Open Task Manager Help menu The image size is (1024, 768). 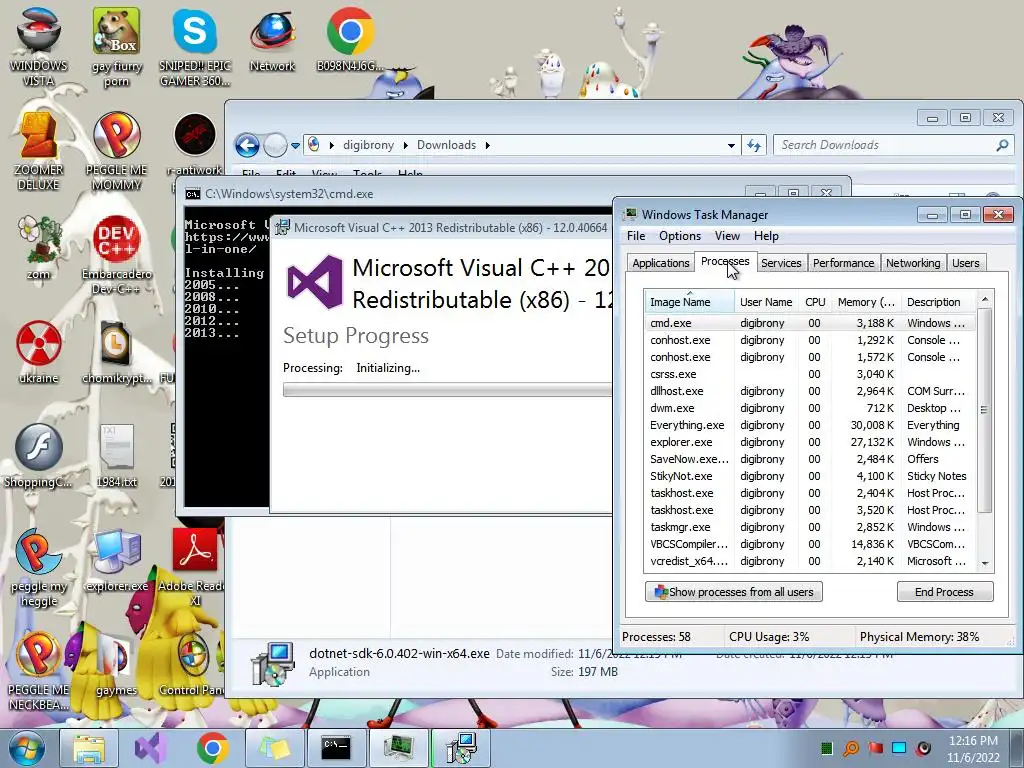(766, 236)
